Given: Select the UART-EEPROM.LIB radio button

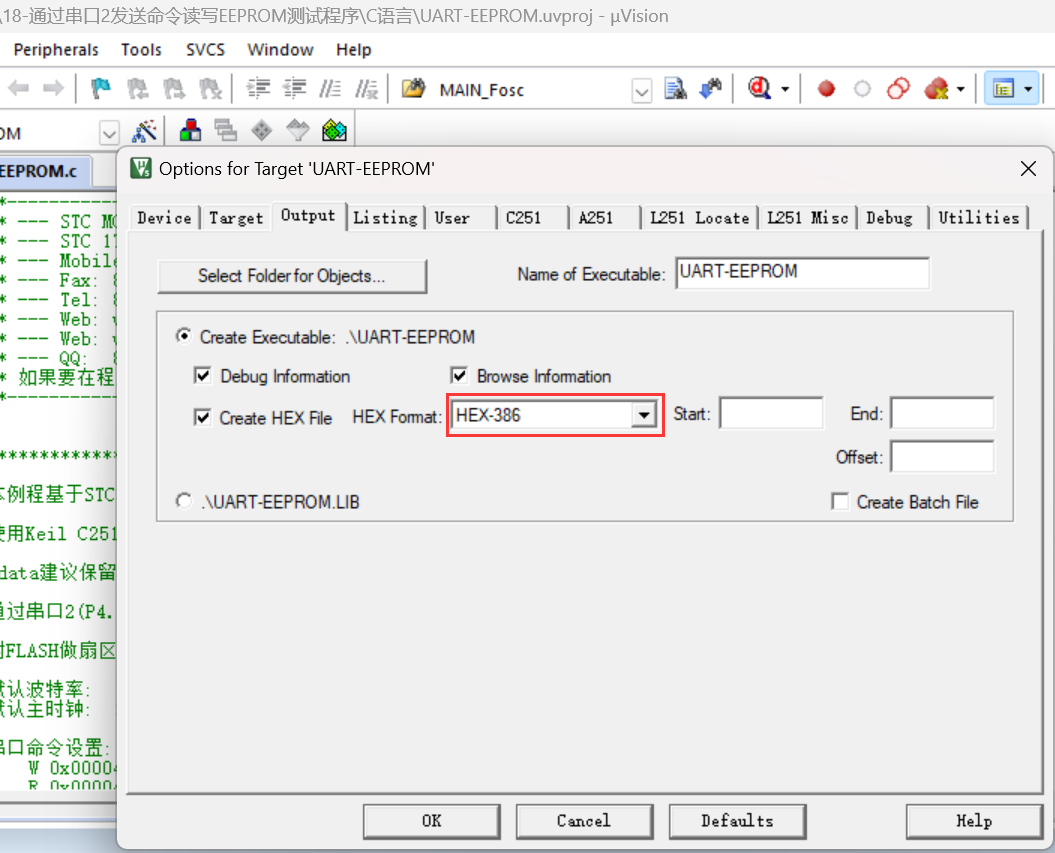Looking at the screenshot, I should [x=184, y=501].
